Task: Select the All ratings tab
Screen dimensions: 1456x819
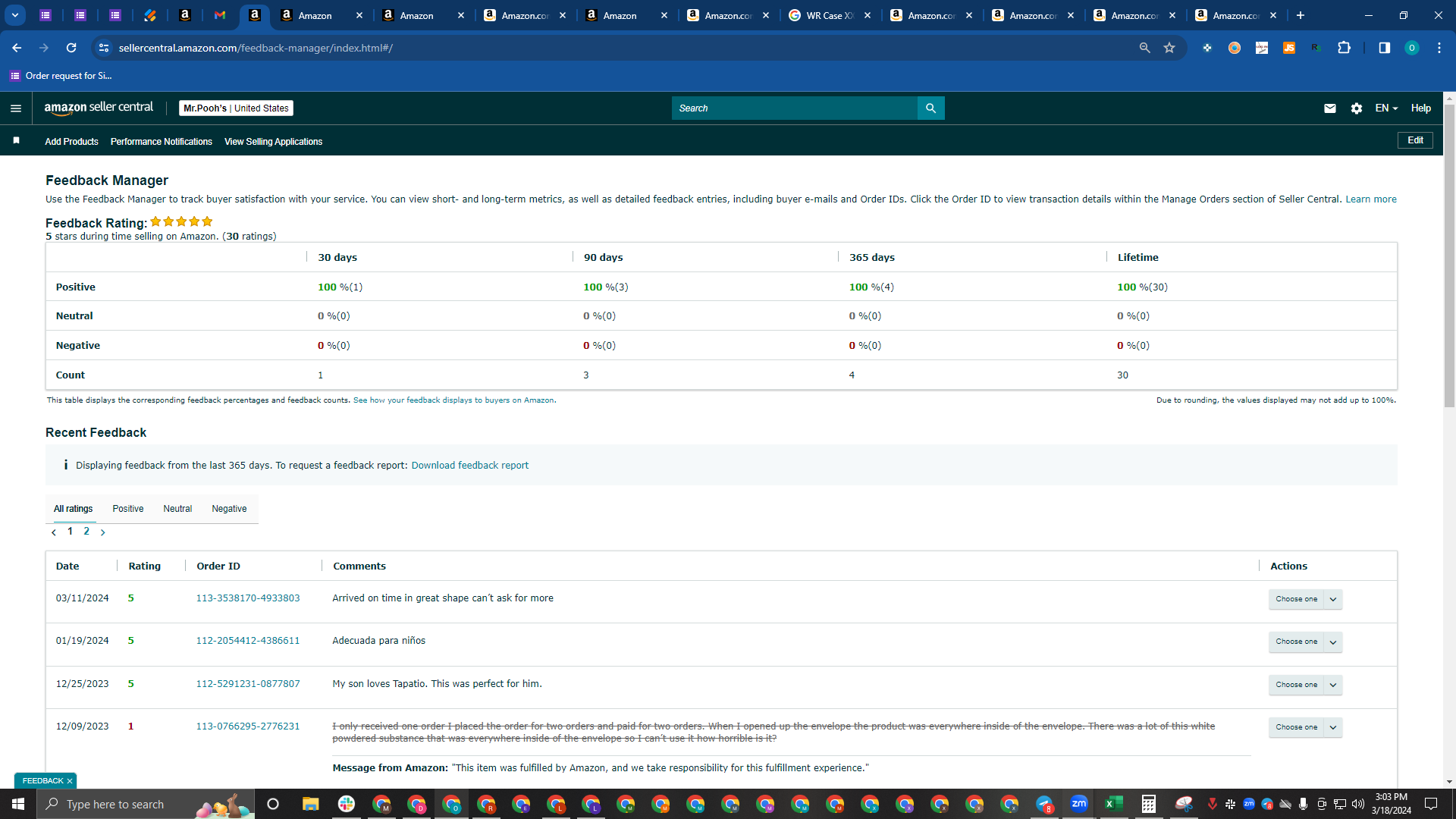Action: [x=73, y=509]
